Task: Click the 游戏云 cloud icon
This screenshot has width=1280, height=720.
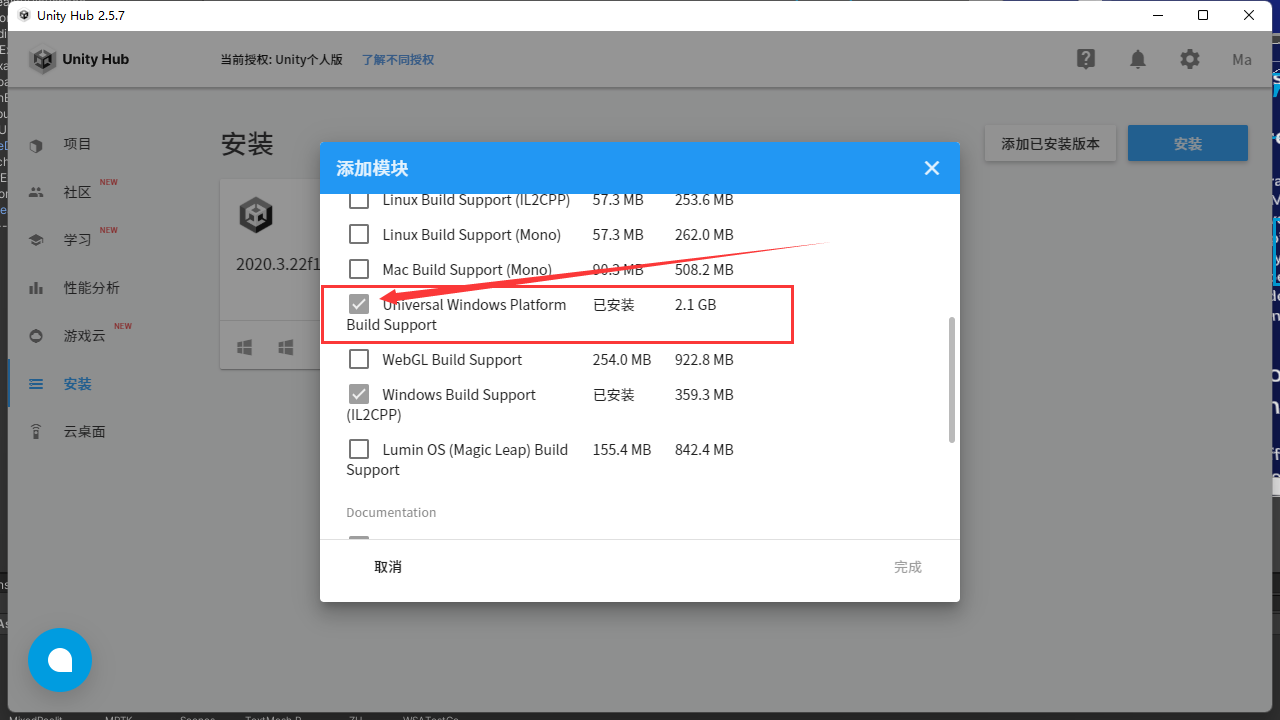Action: [x=36, y=336]
